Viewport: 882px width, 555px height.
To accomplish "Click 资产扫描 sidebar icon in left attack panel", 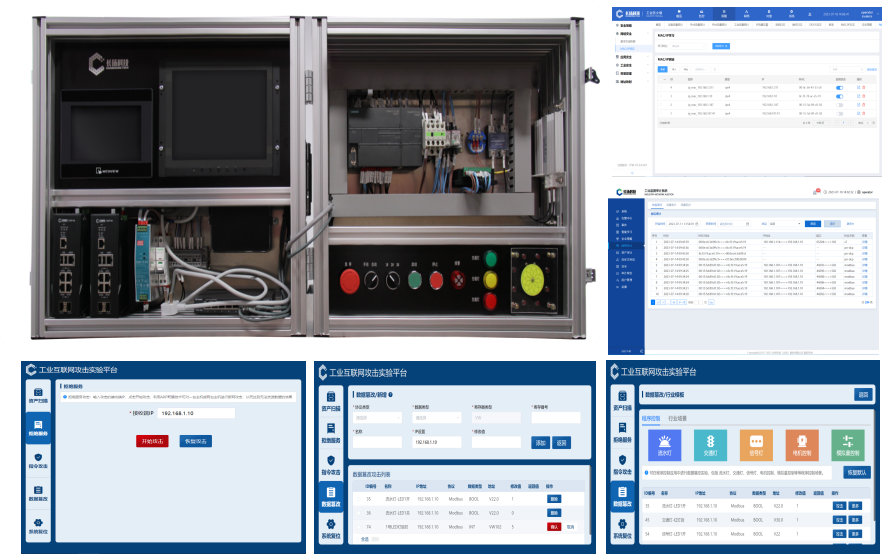I will point(37,397).
